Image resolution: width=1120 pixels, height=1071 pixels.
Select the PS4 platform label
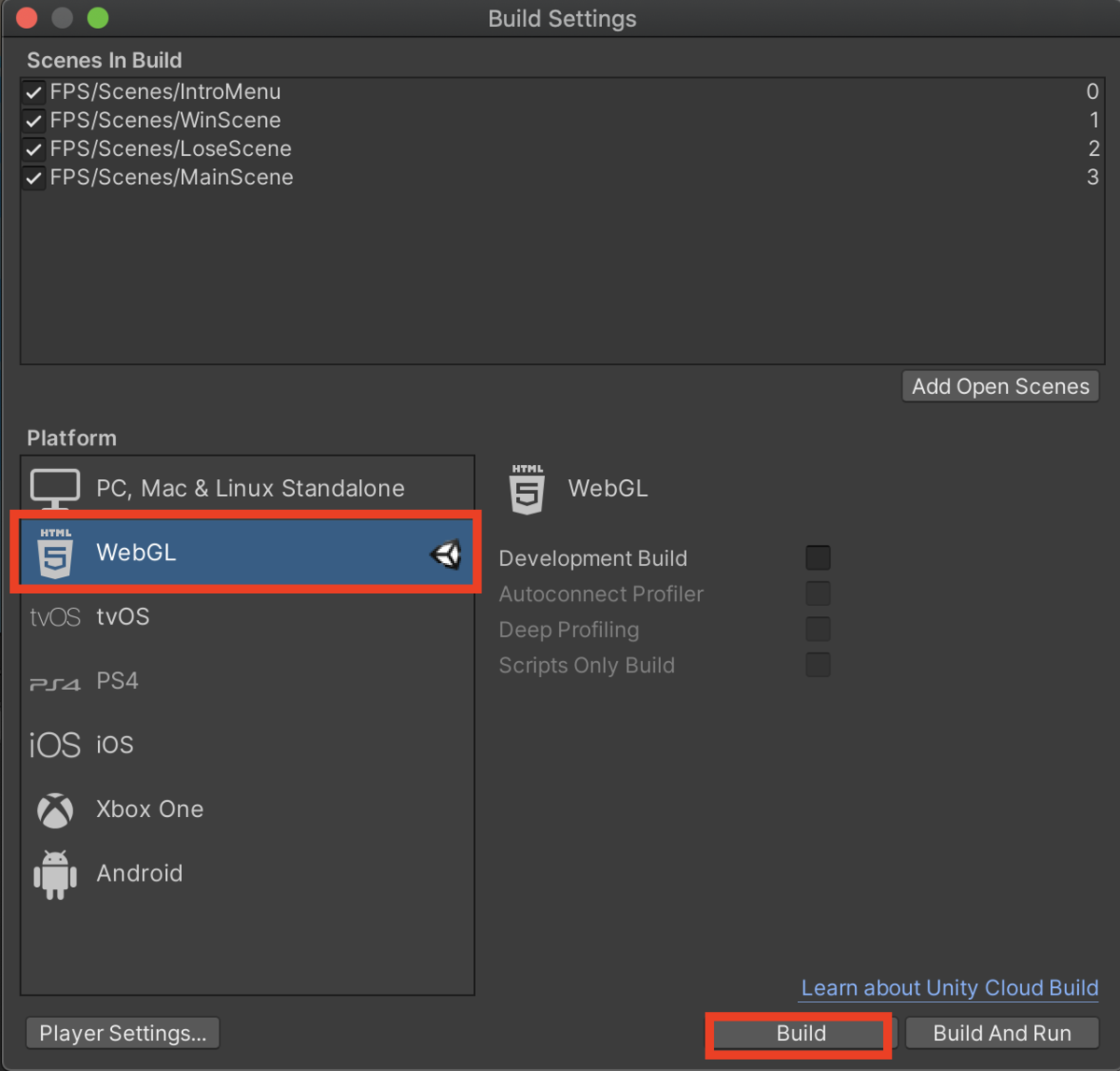click(x=117, y=681)
